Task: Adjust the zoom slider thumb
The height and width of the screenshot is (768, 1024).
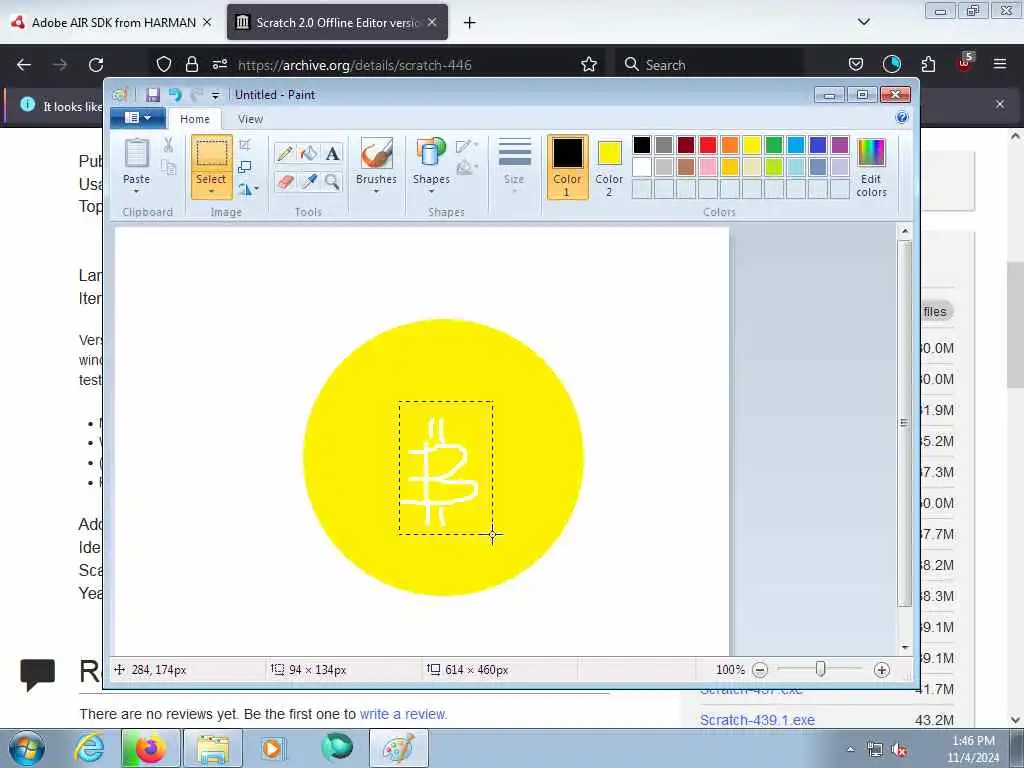Action: coord(820,669)
